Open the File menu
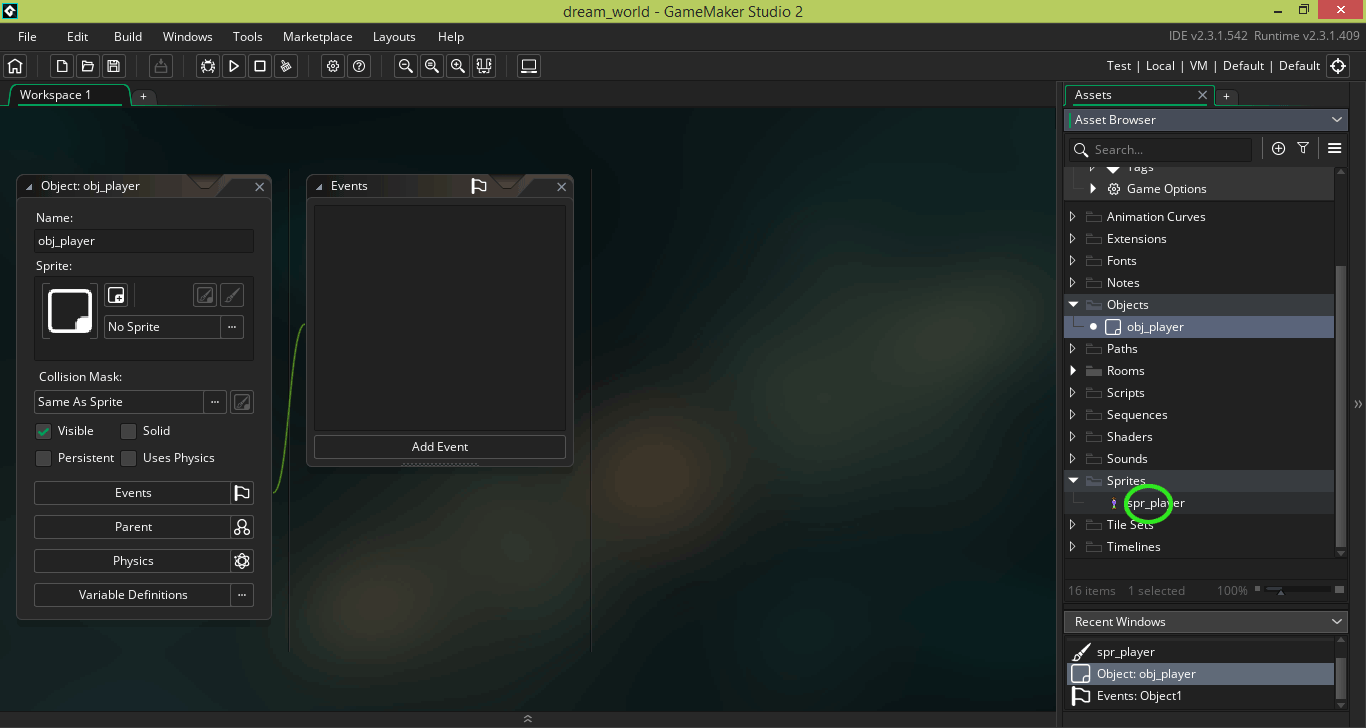Screen dimensions: 1366x728 coord(27,37)
